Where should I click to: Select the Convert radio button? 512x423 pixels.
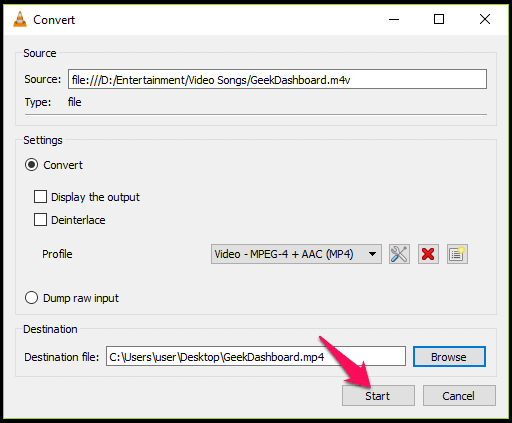31,165
